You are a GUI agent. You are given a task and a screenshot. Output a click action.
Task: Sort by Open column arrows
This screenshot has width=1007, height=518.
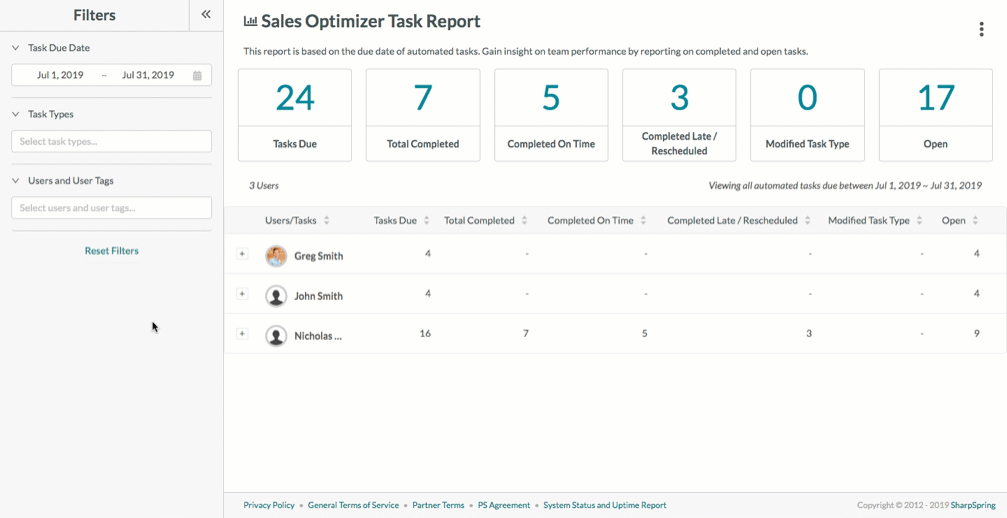click(x=975, y=221)
